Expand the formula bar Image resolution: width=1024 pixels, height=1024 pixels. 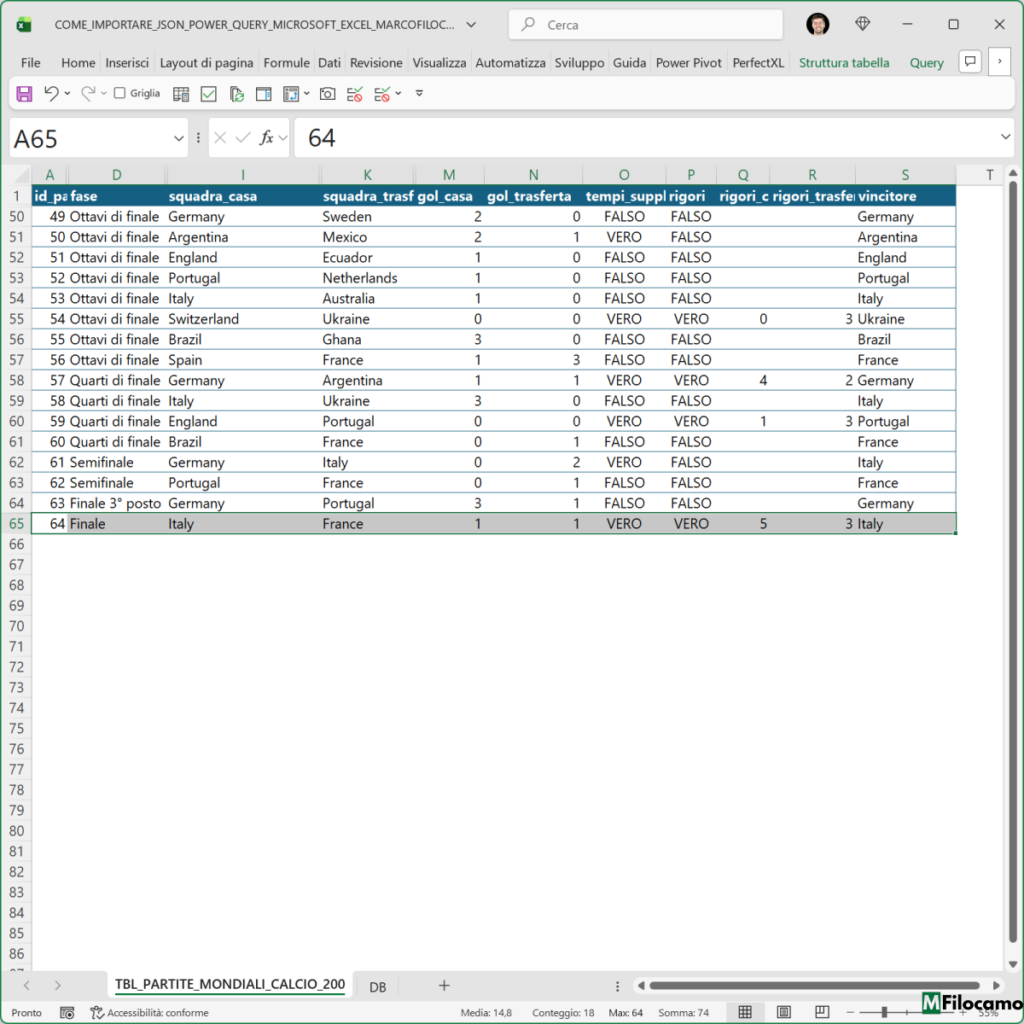[1005, 136]
